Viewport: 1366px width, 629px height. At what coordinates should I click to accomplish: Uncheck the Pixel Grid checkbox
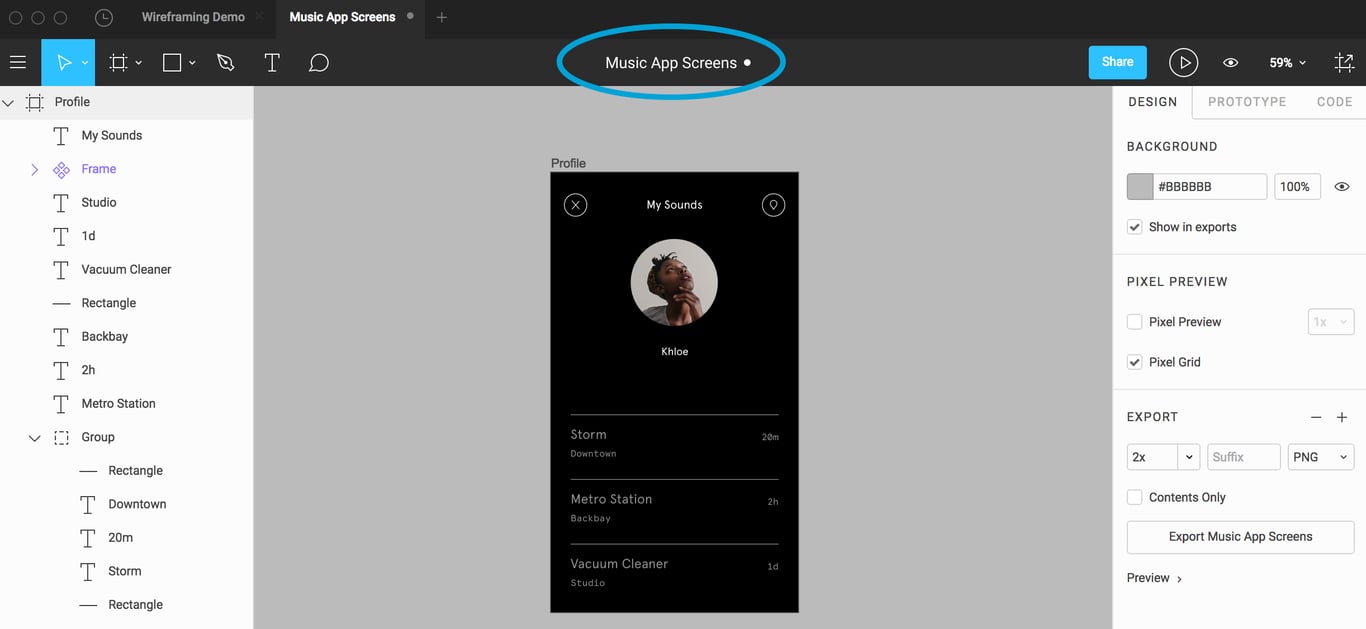pos(1135,362)
